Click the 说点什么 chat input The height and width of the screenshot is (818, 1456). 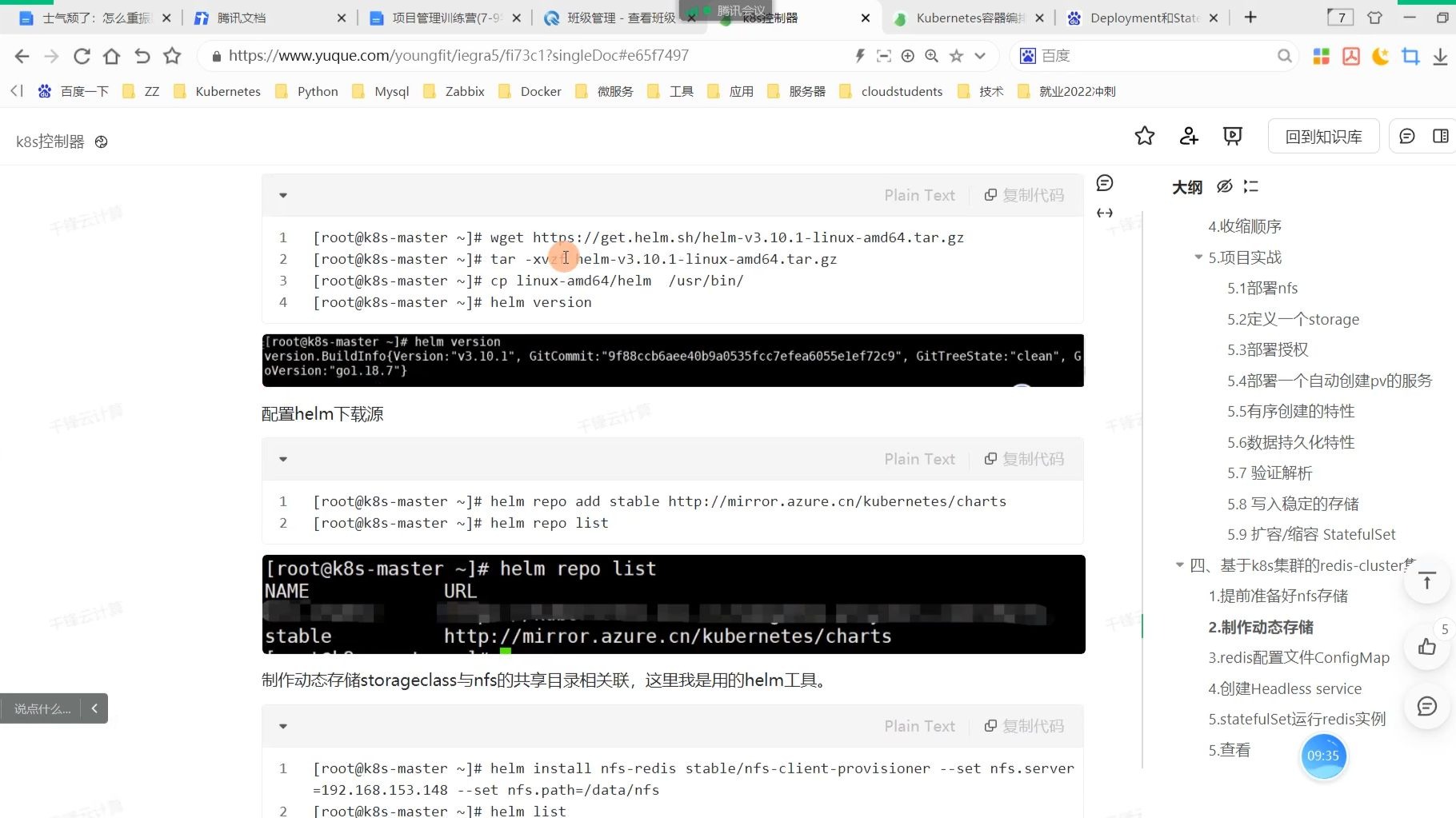tap(42, 708)
